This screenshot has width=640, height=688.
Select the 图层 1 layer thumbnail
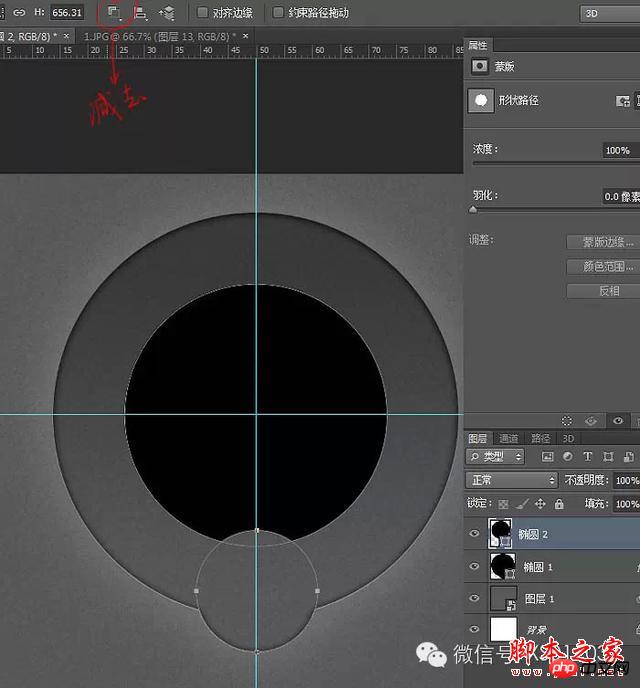(x=503, y=598)
